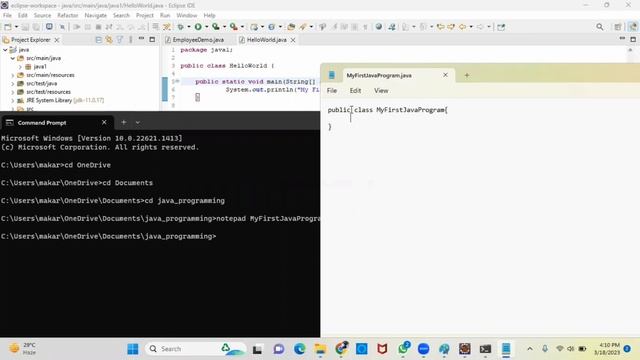Toggle Skip All Breakpoints in Eclipse toolbar
The image size is (640, 360).
point(62,27)
